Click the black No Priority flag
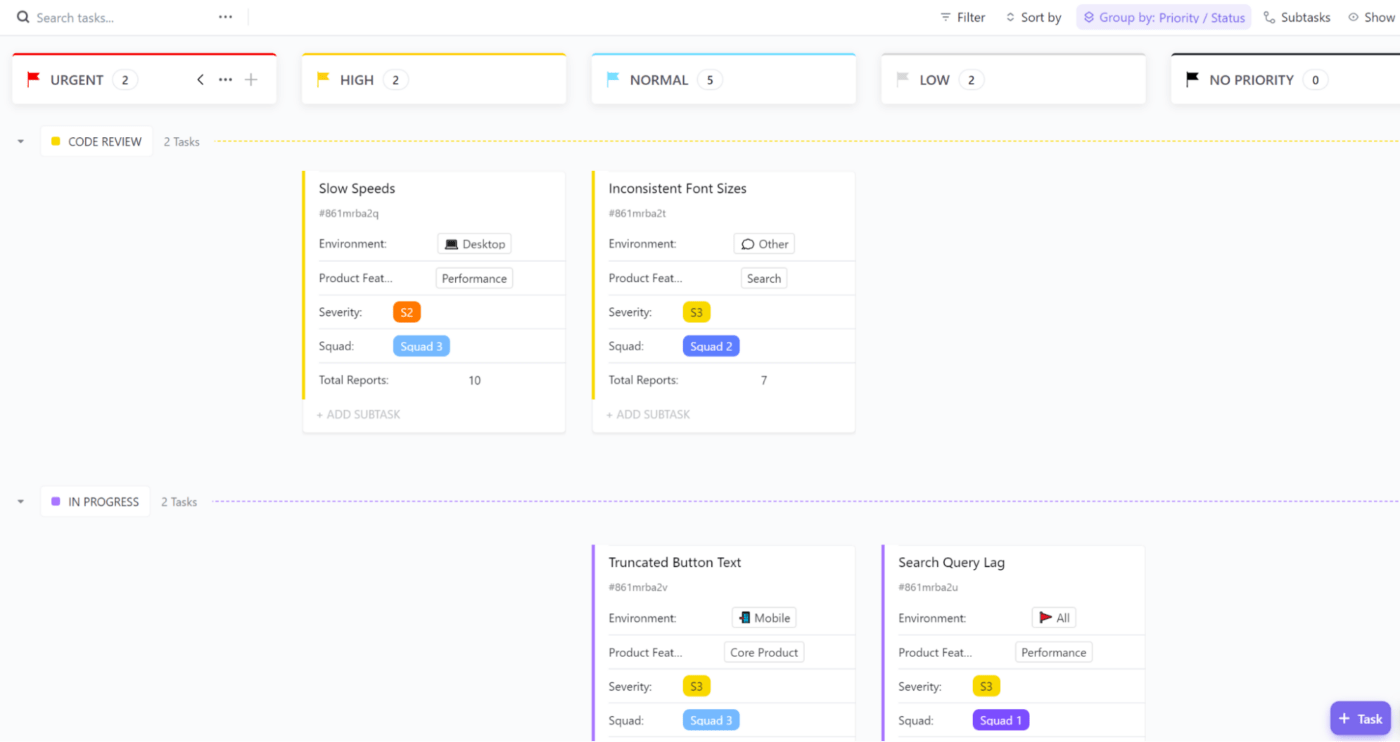The height and width of the screenshot is (742, 1400). (1192, 80)
